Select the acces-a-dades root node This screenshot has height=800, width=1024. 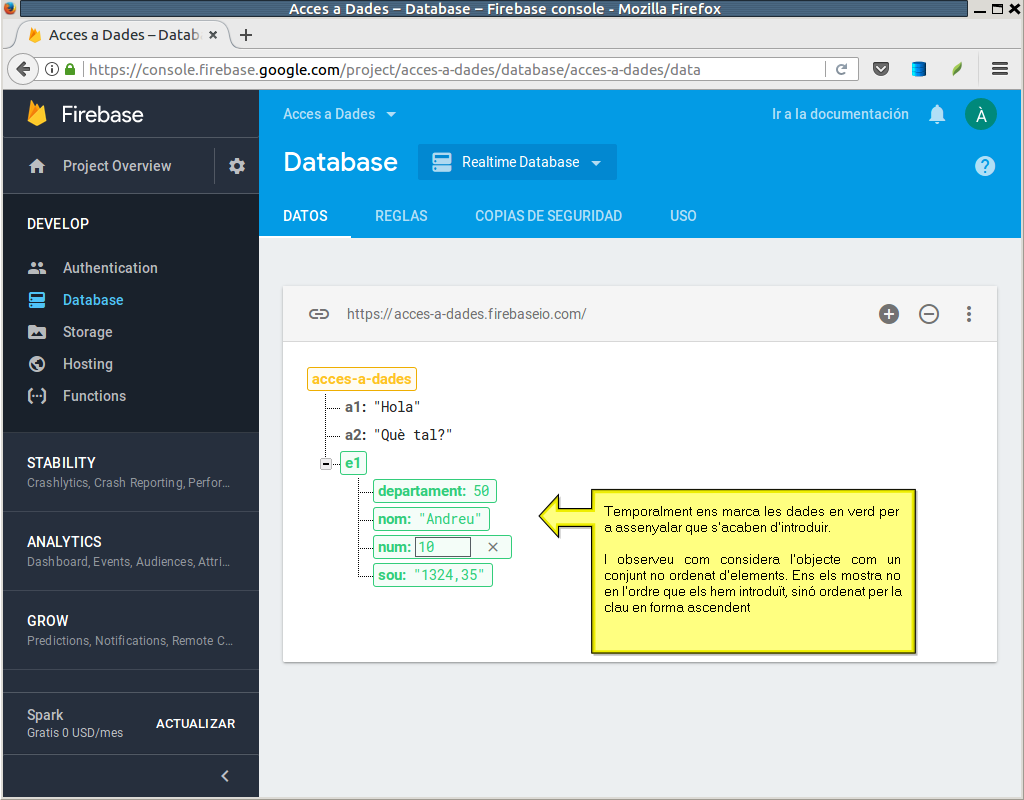[x=362, y=379]
